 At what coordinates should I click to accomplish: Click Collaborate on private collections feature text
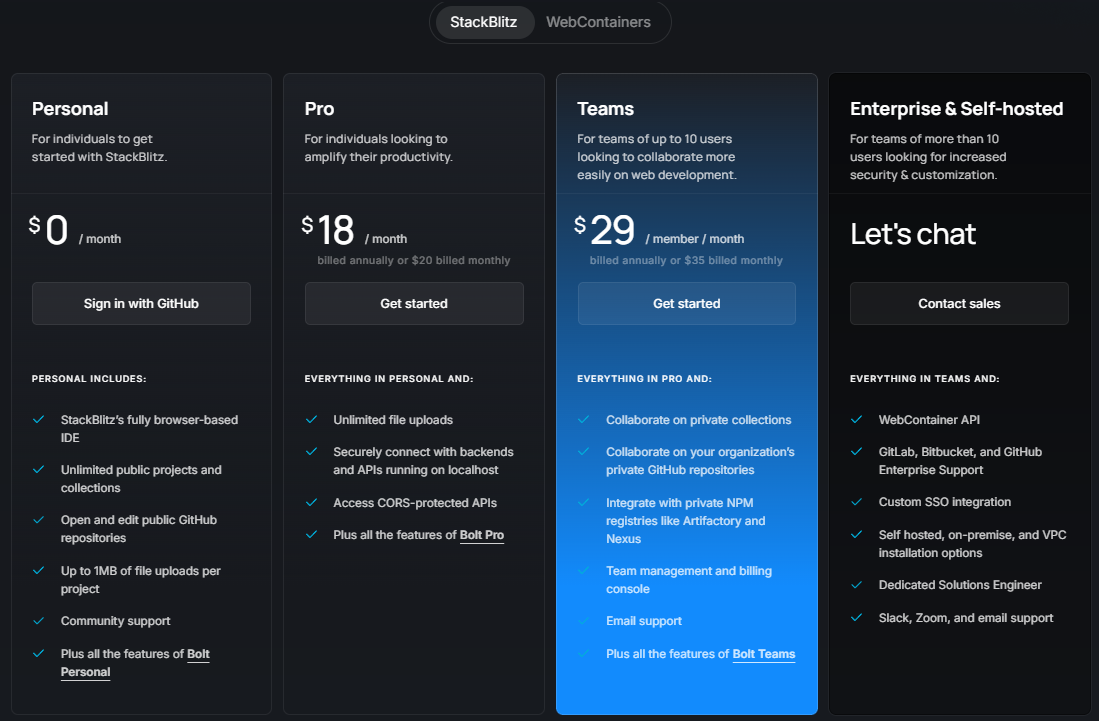point(699,420)
